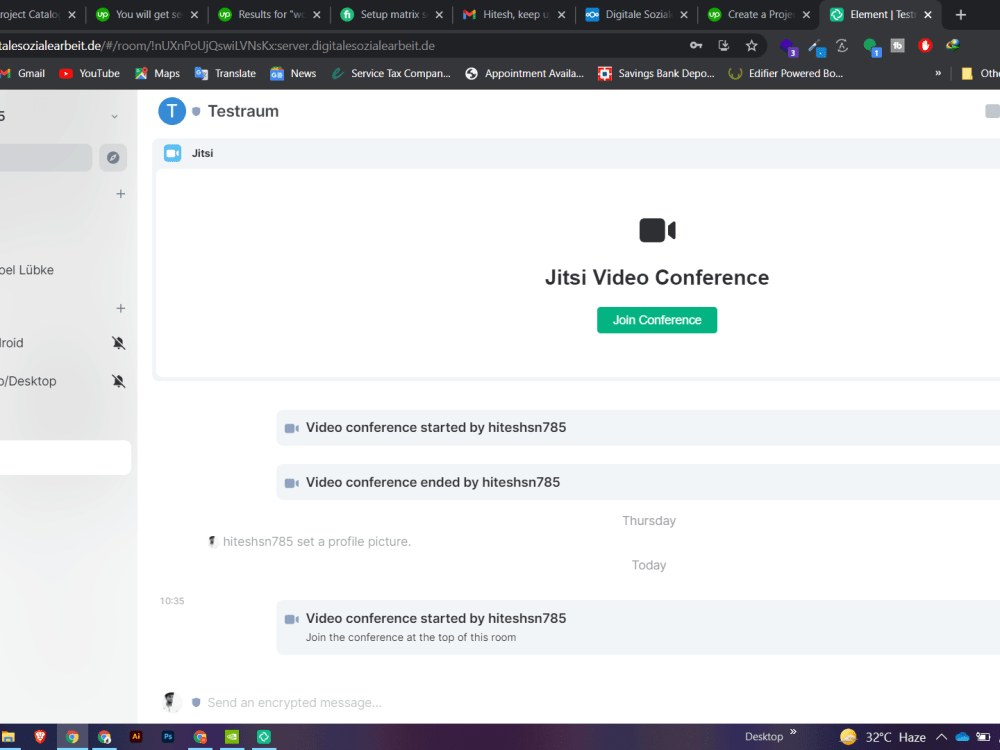Click the Jitsi widget camera icon

172,153
